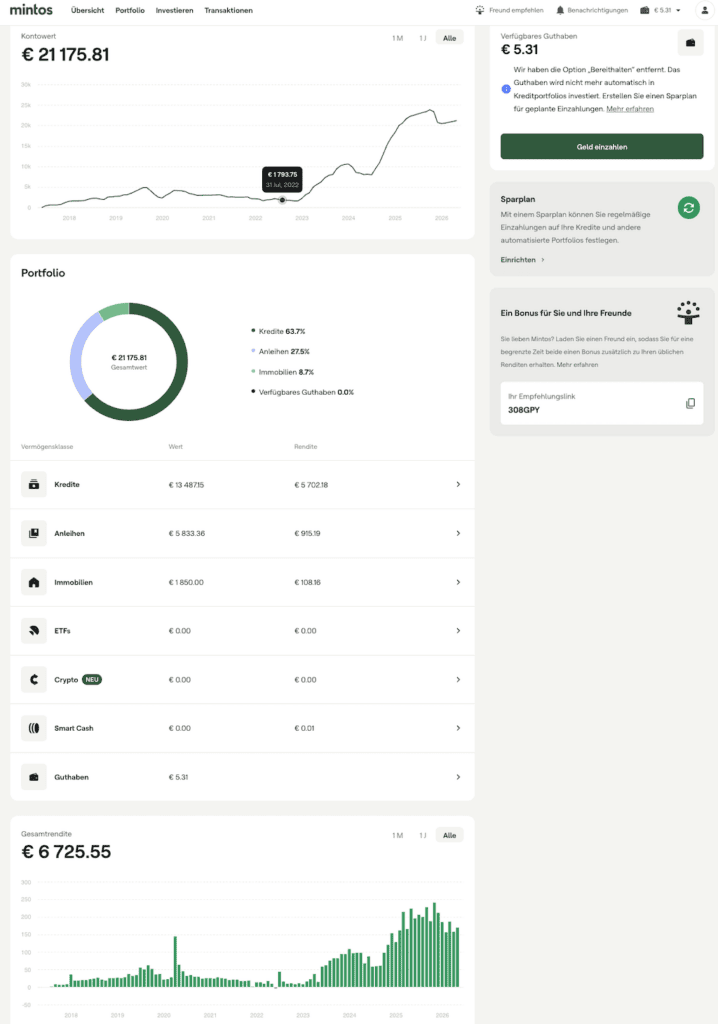
Task: Click the wallet icon beside Verfügbares Guthaben
Action: click(x=691, y=43)
